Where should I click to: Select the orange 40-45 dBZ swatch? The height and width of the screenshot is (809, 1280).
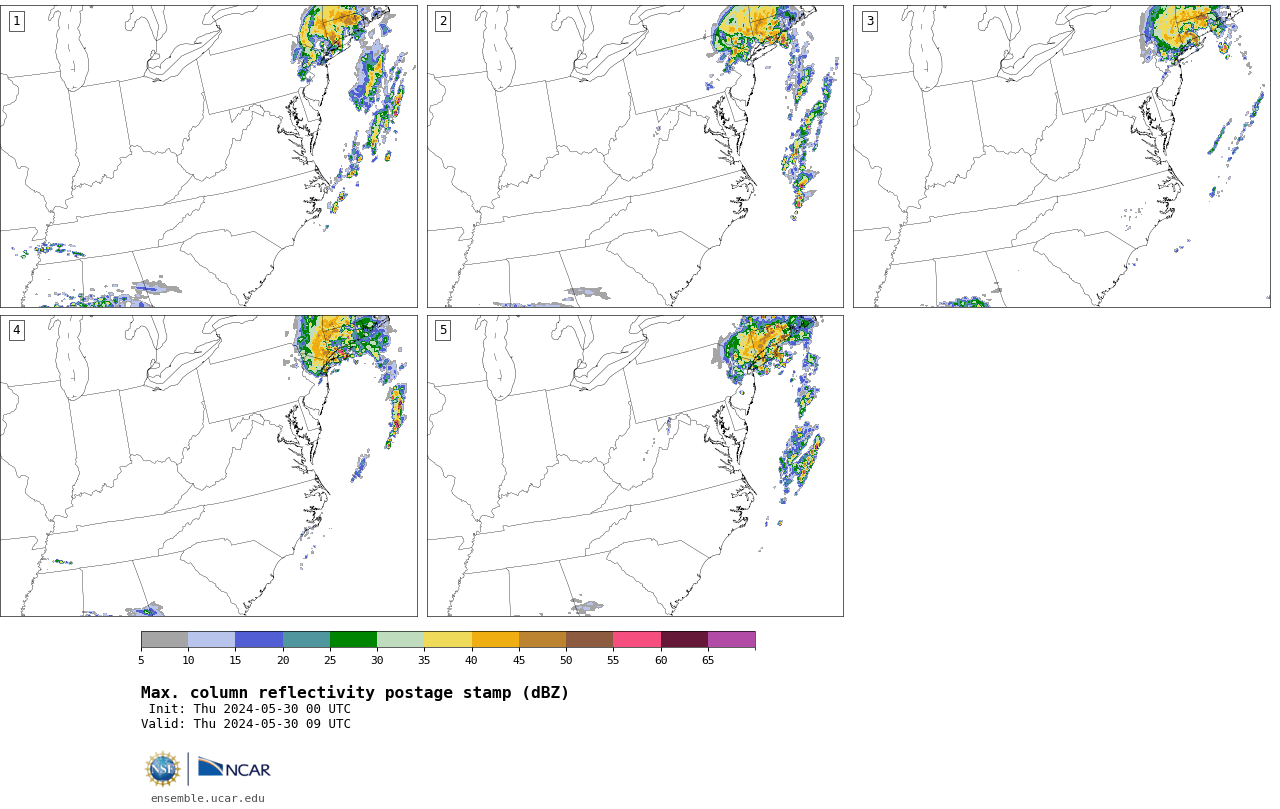[x=495, y=640]
